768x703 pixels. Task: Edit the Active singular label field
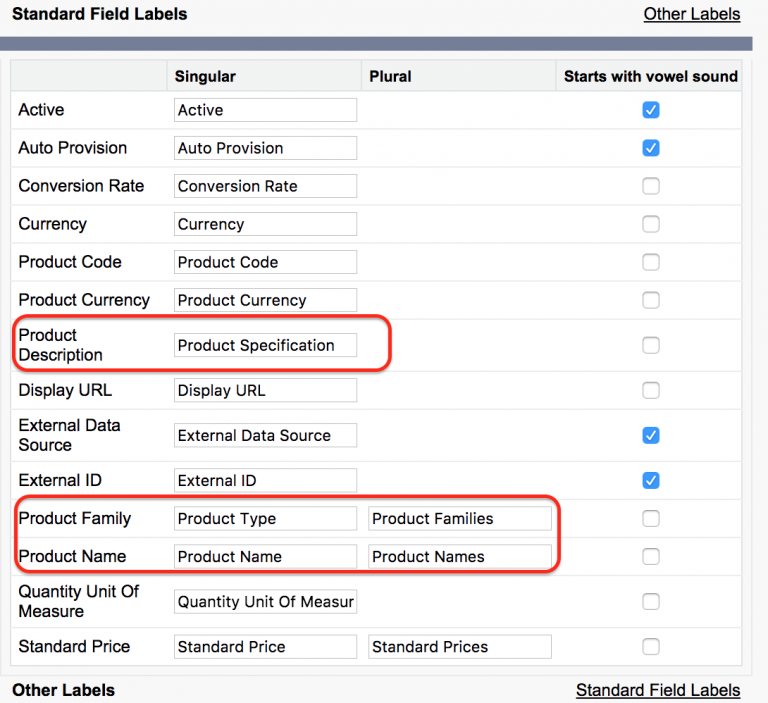265,110
